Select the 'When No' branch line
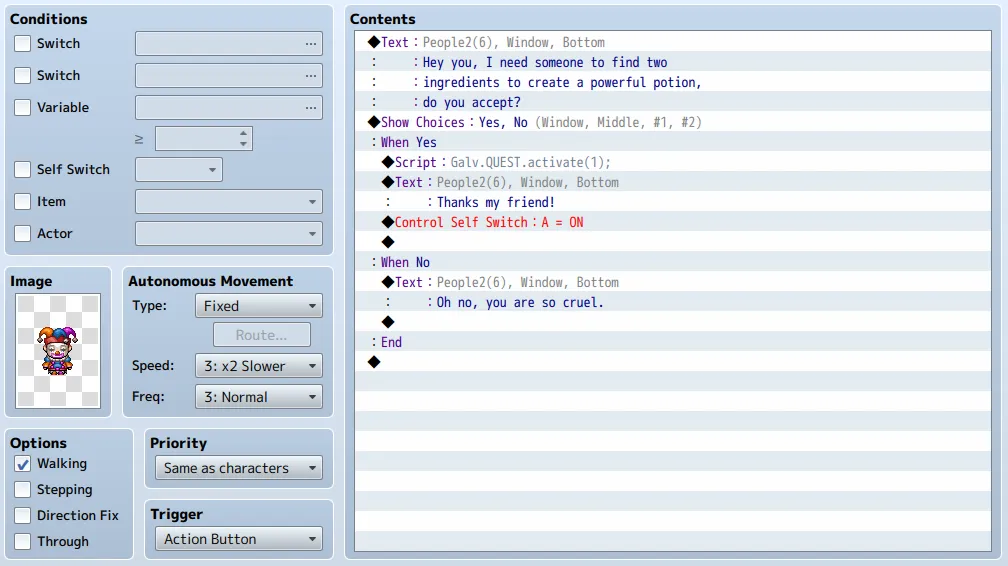 [672, 262]
